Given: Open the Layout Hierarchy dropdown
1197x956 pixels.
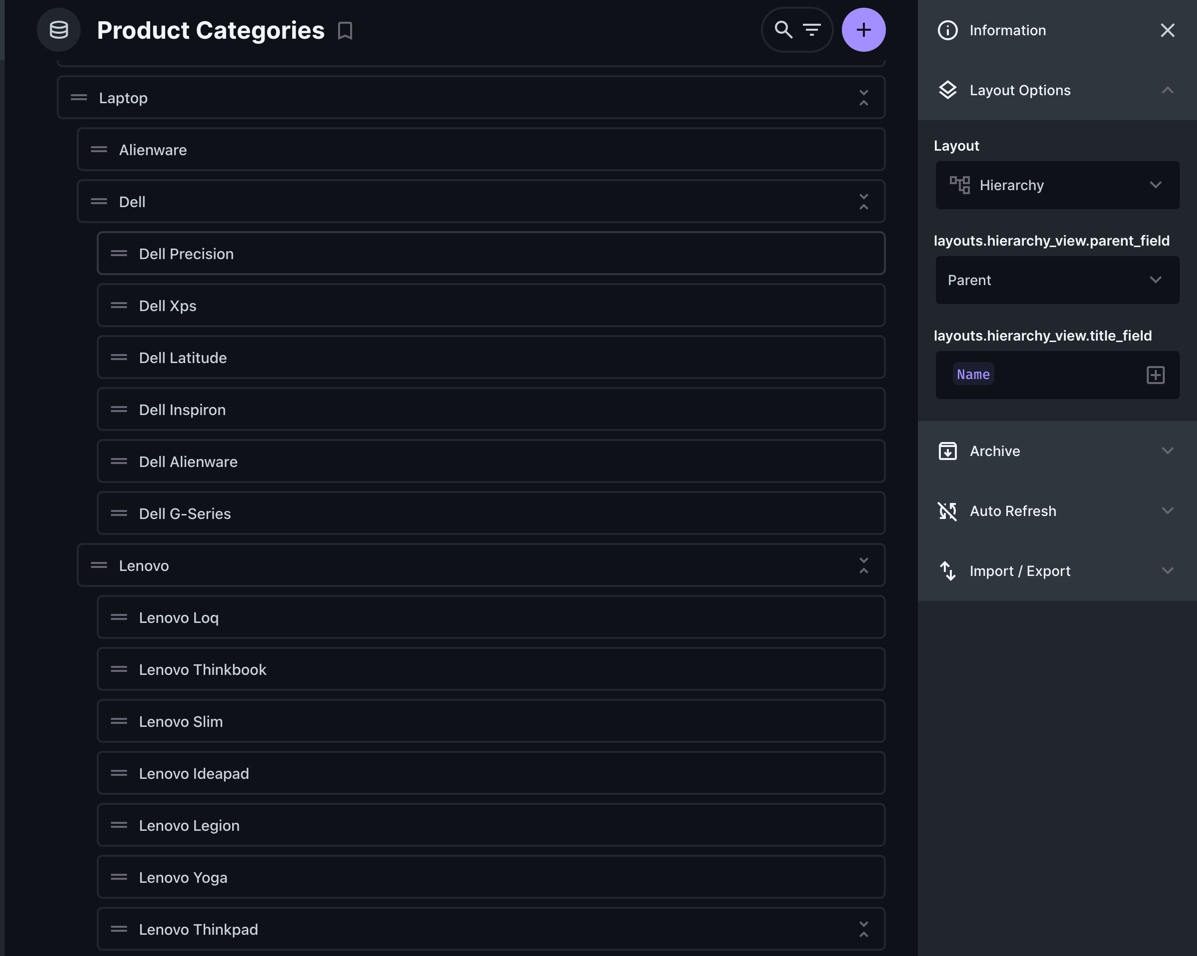Looking at the screenshot, I should (1057, 185).
